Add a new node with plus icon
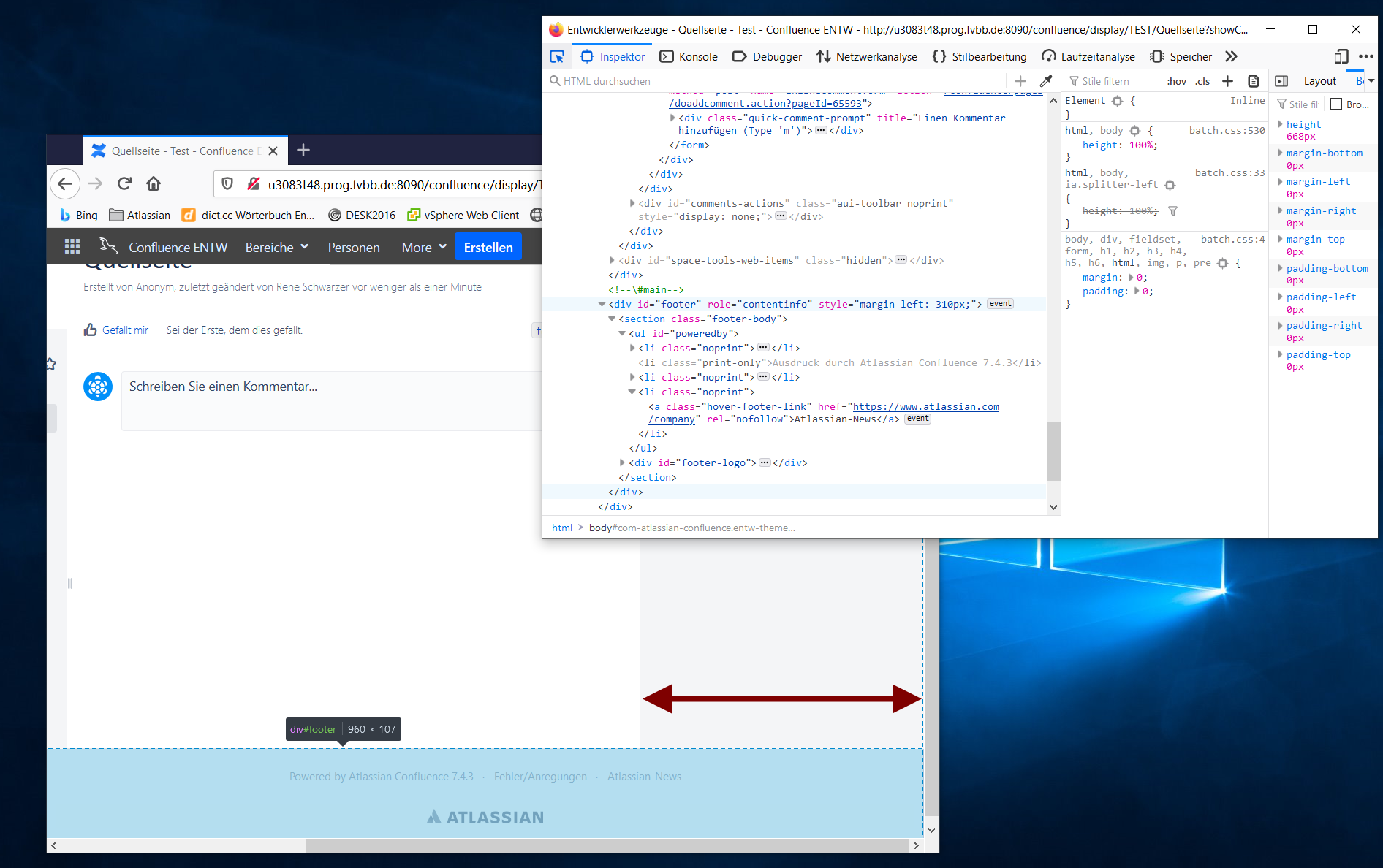 tap(1020, 81)
